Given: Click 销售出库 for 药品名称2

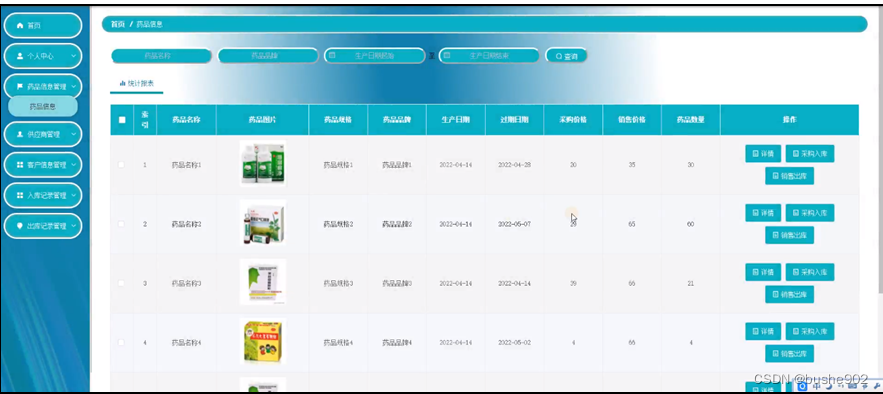Looking at the screenshot, I should [x=790, y=235].
